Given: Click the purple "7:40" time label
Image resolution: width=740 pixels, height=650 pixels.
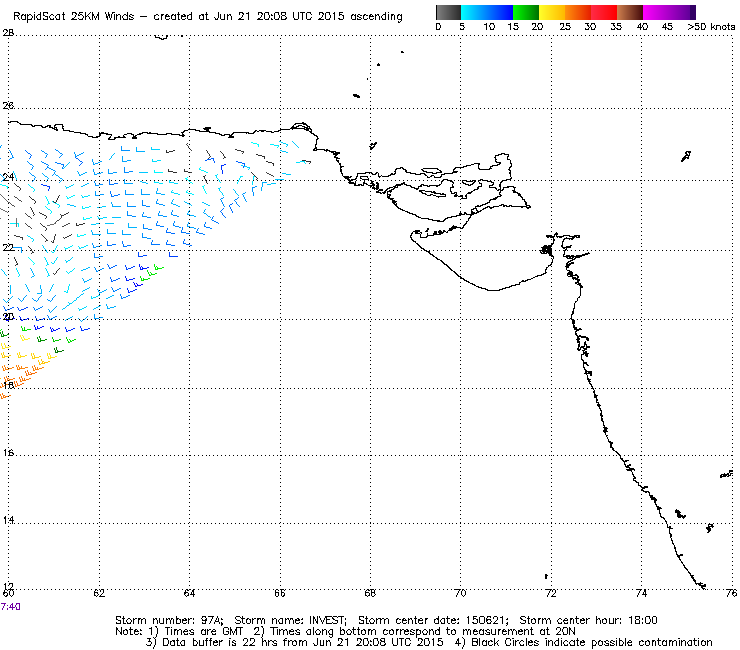Looking at the screenshot, I should (x=10, y=607).
